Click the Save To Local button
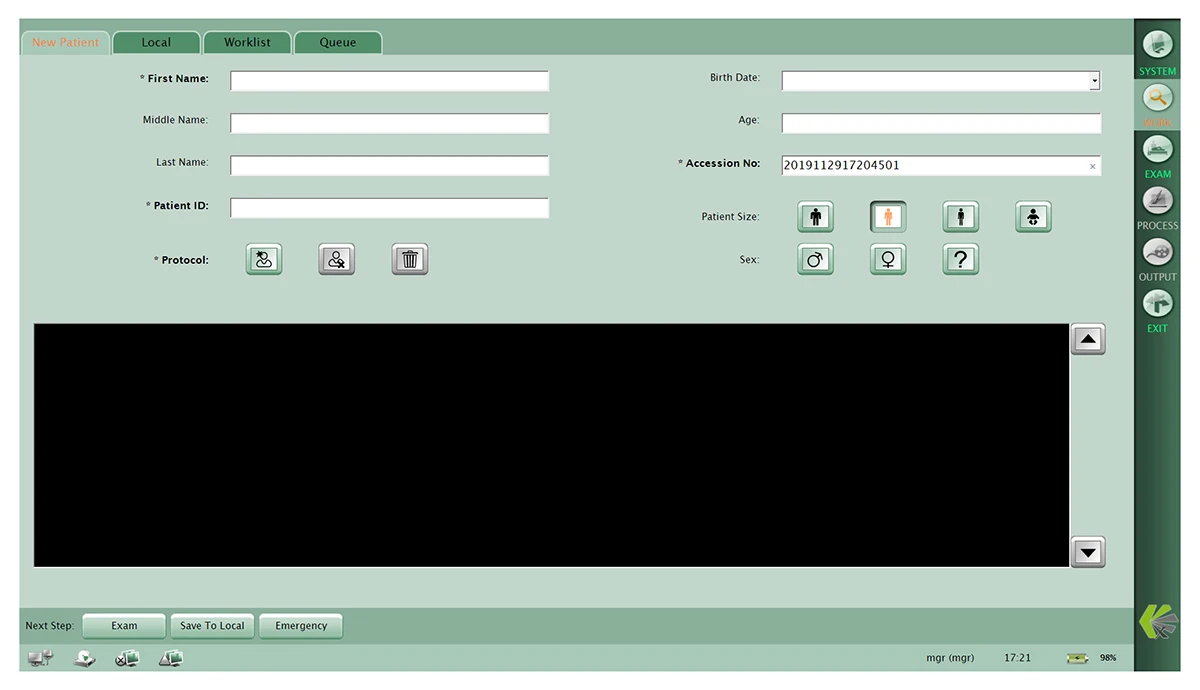The width and height of the screenshot is (1200, 690). pyautogui.click(x=212, y=626)
